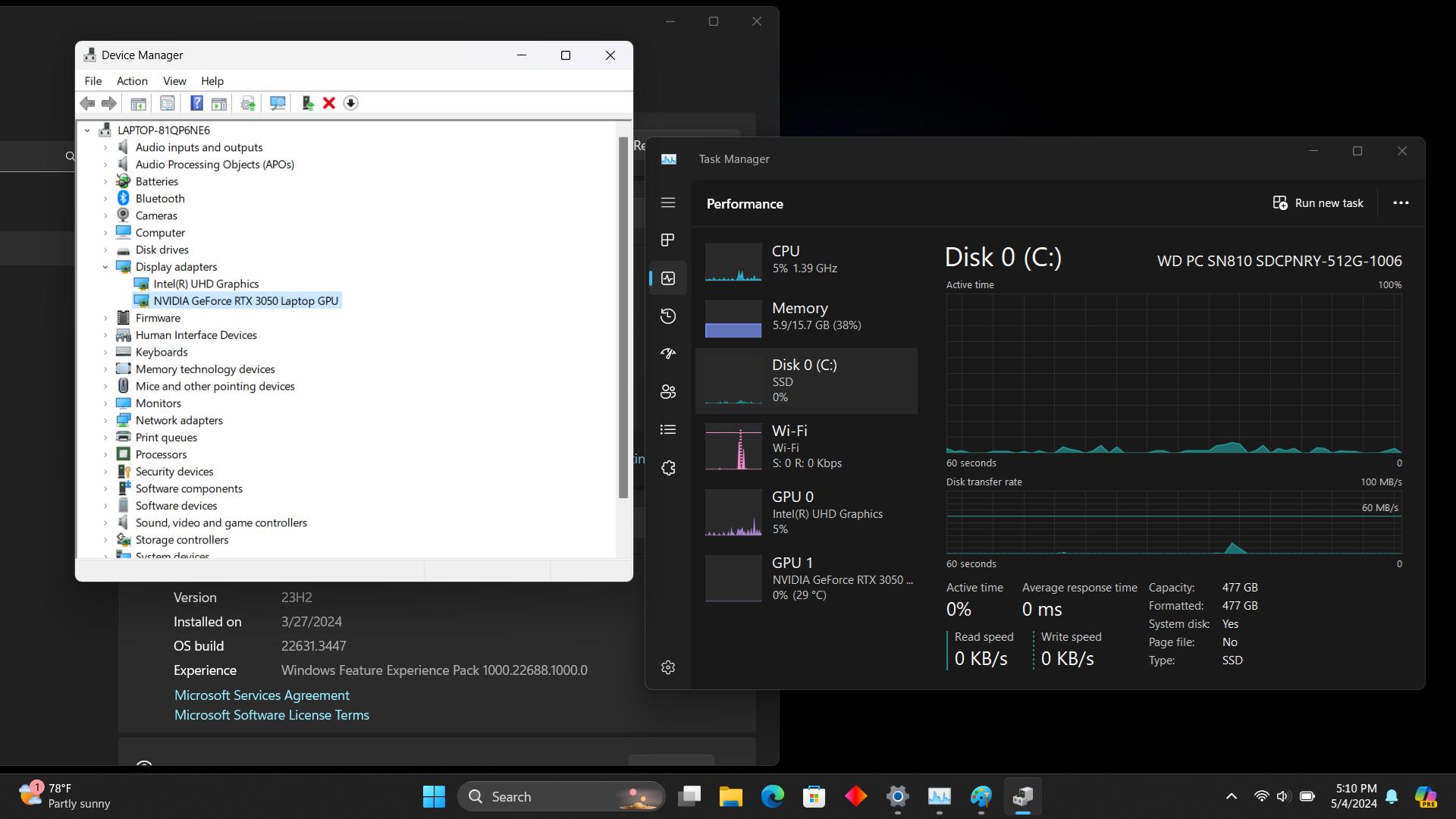The height and width of the screenshot is (819, 1456).
Task: Click the Wi-Fi icon in system tray
Action: click(1261, 796)
